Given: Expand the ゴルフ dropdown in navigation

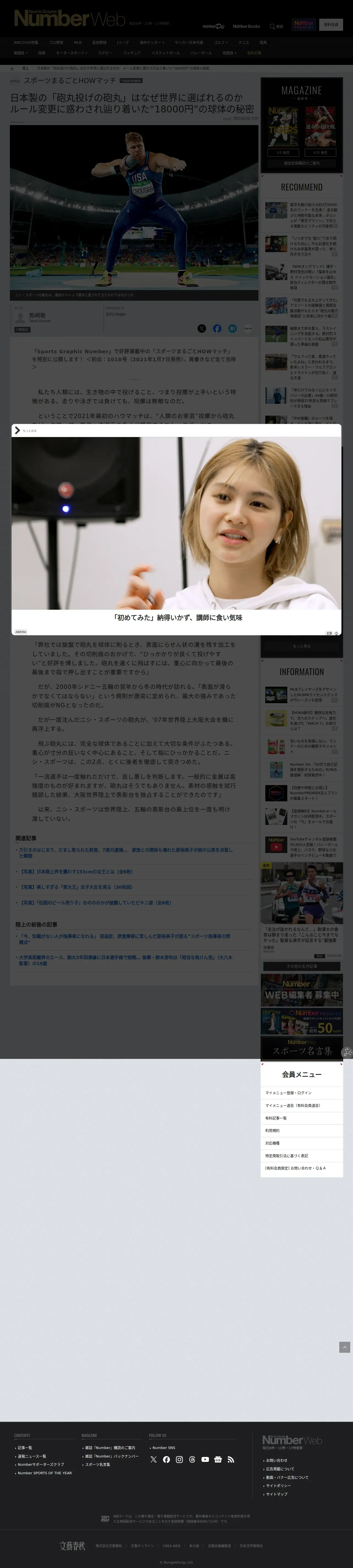Looking at the screenshot, I should pos(221,43).
